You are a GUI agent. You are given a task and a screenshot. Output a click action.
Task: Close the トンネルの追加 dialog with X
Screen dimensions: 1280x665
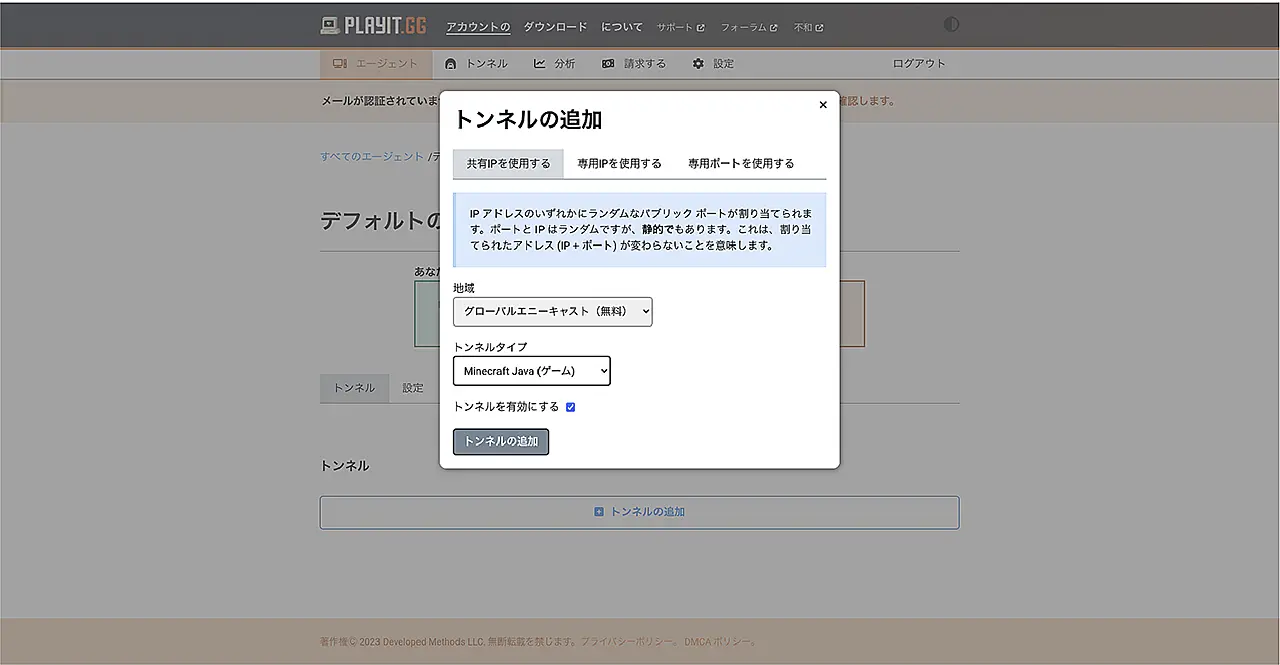[823, 105]
